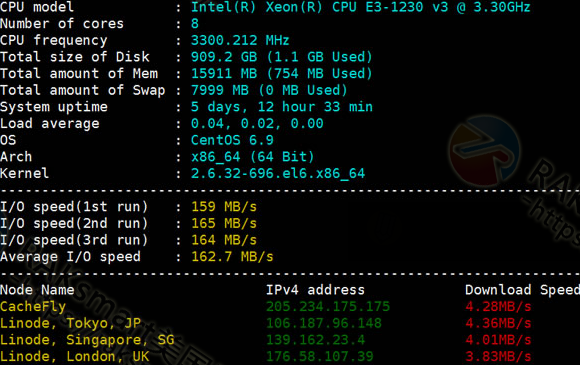Click the 'IPv4 address' column header

tap(315, 290)
